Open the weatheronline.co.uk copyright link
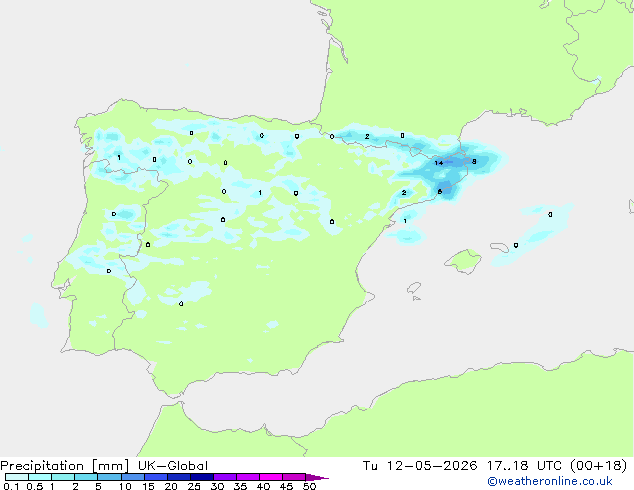This screenshot has height=490, width=634. coord(549,481)
